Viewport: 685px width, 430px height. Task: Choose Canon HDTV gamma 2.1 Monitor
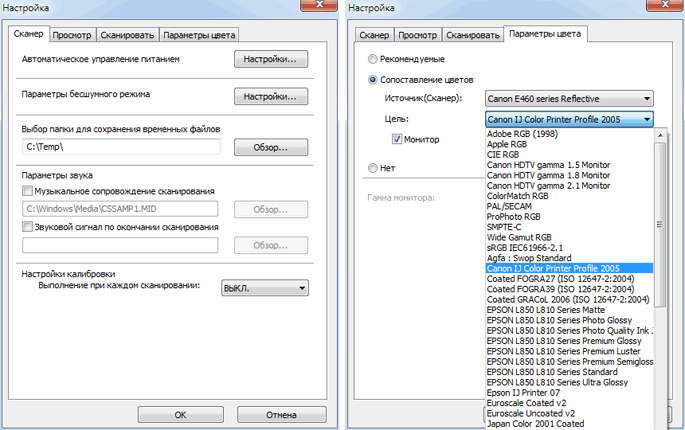[570, 186]
